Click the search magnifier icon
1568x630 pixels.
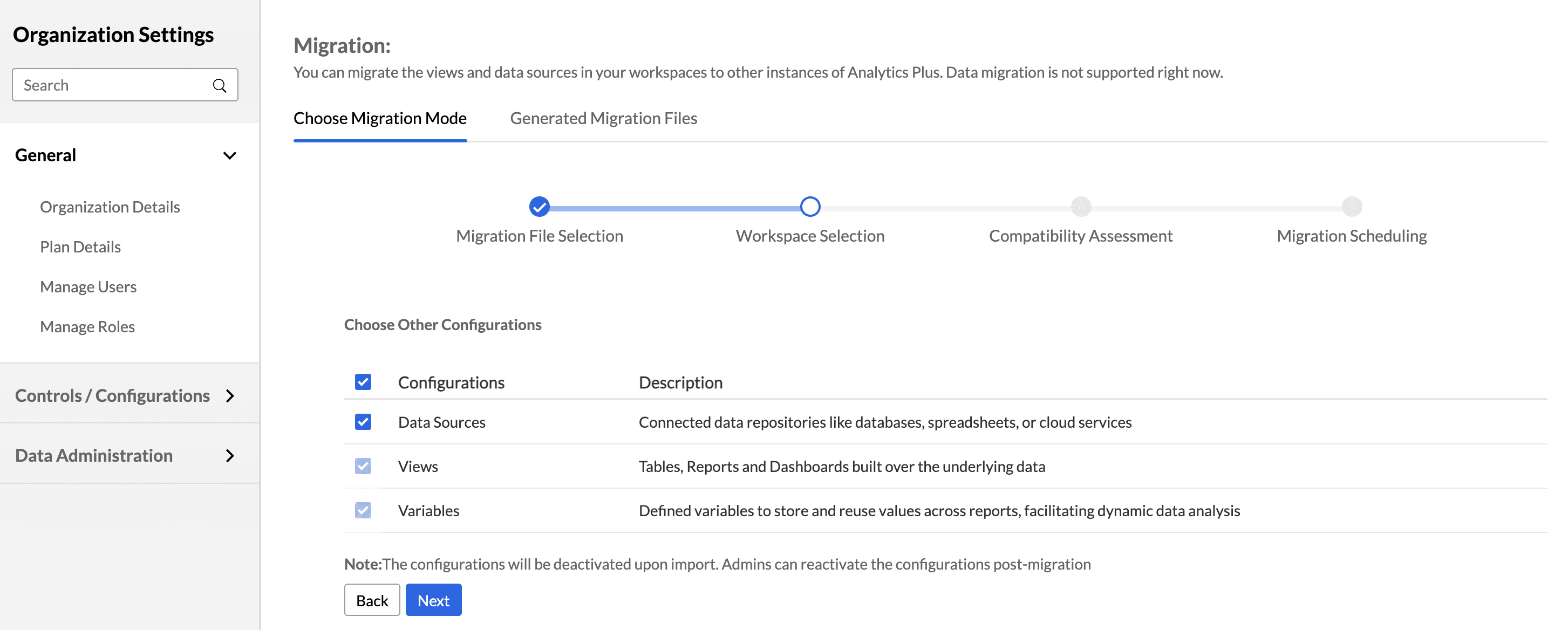click(219, 85)
